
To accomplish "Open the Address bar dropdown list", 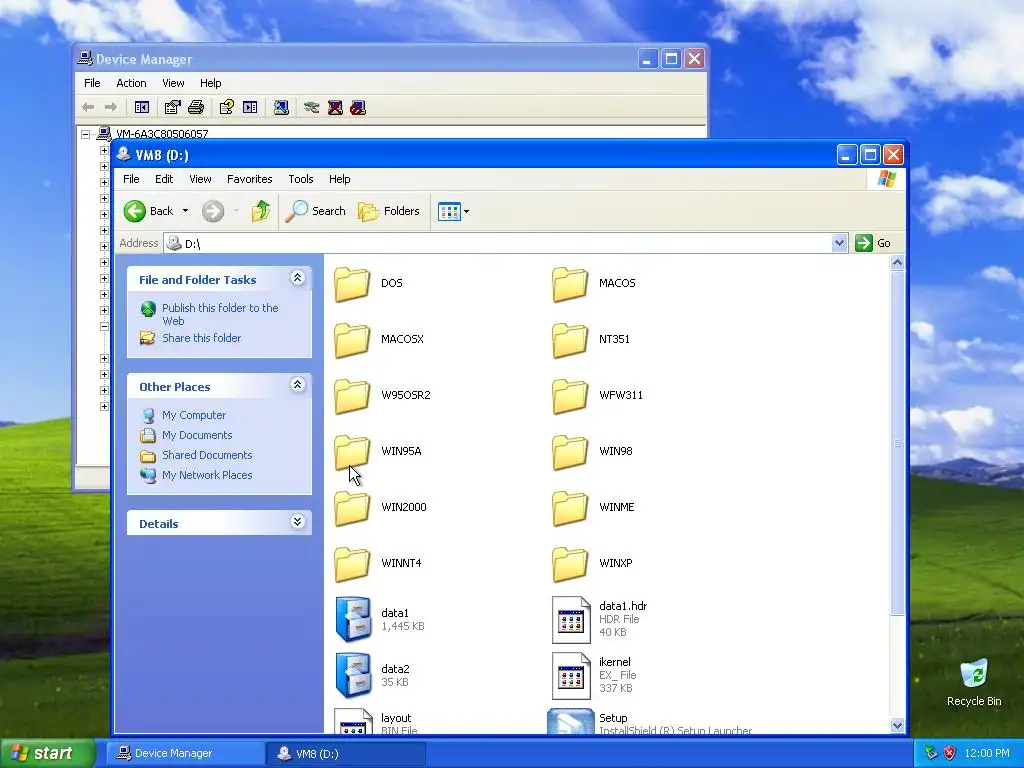I will coord(839,243).
